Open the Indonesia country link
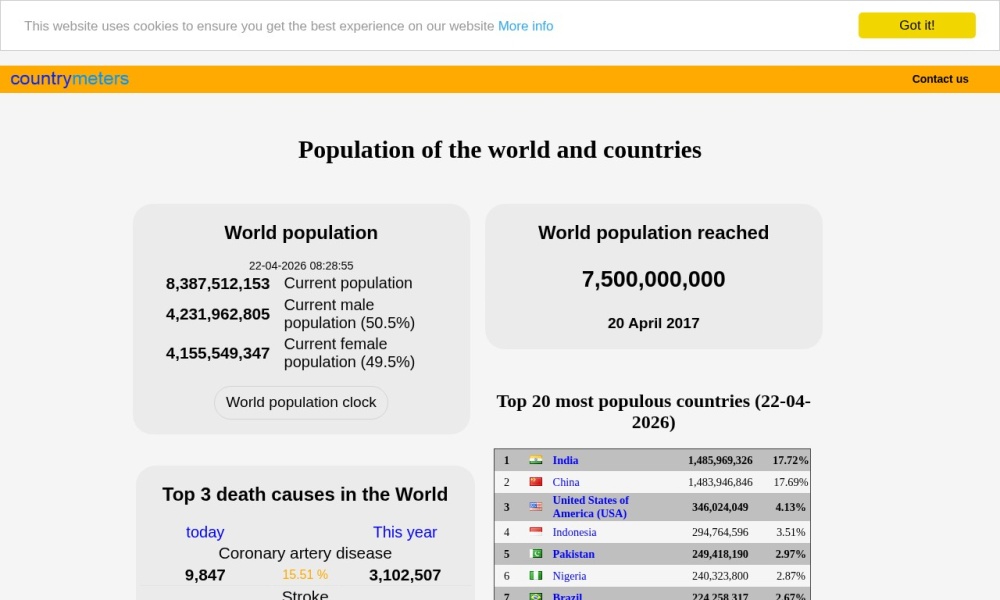This screenshot has height=600, width=1000. pos(574,532)
